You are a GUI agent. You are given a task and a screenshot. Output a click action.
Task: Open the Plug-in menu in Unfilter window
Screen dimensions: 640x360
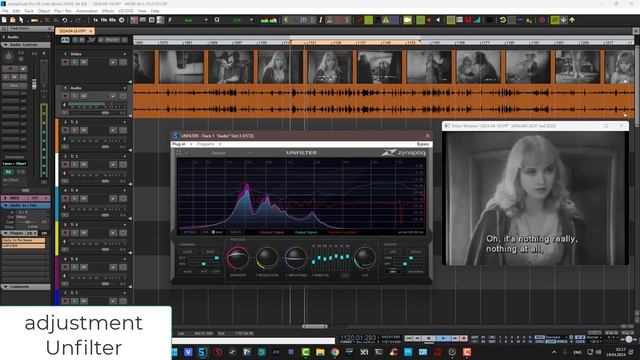click(178, 144)
